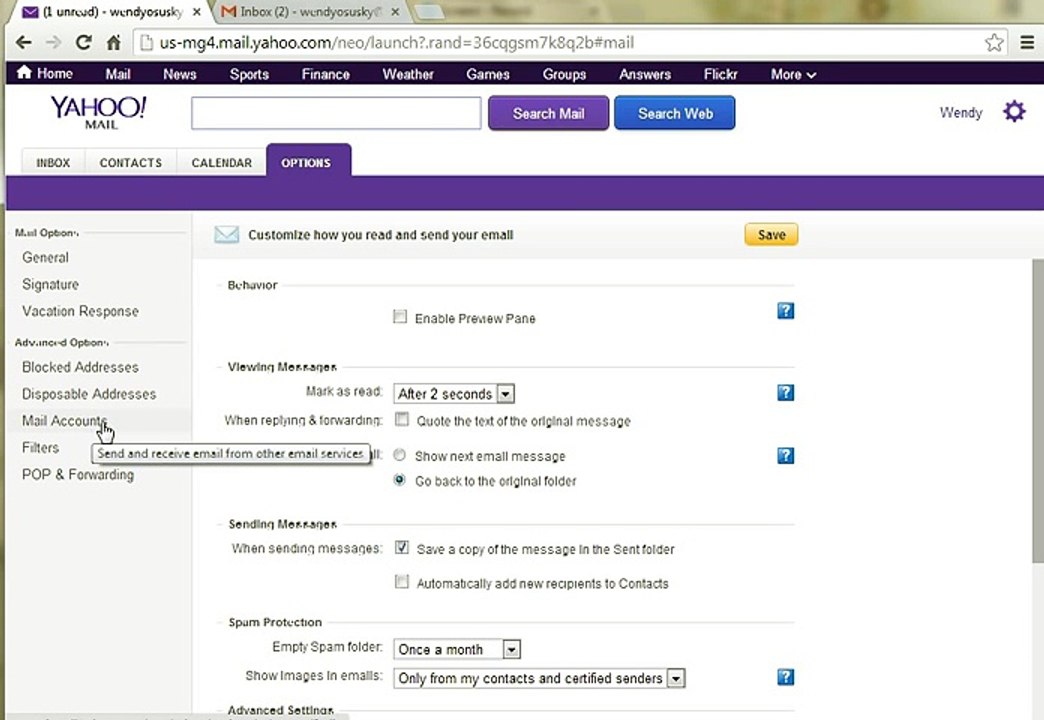Open Filters in sidebar
This screenshot has height=720, width=1044.
tap(41, 448)
